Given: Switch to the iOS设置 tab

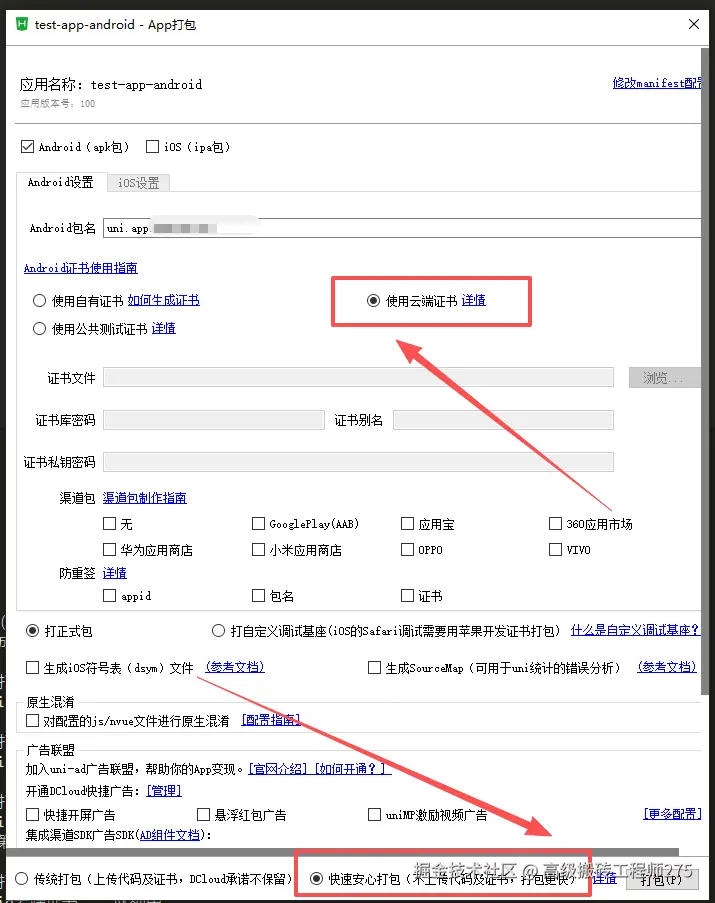Looking at the screenshot, I should pos(139,183).
